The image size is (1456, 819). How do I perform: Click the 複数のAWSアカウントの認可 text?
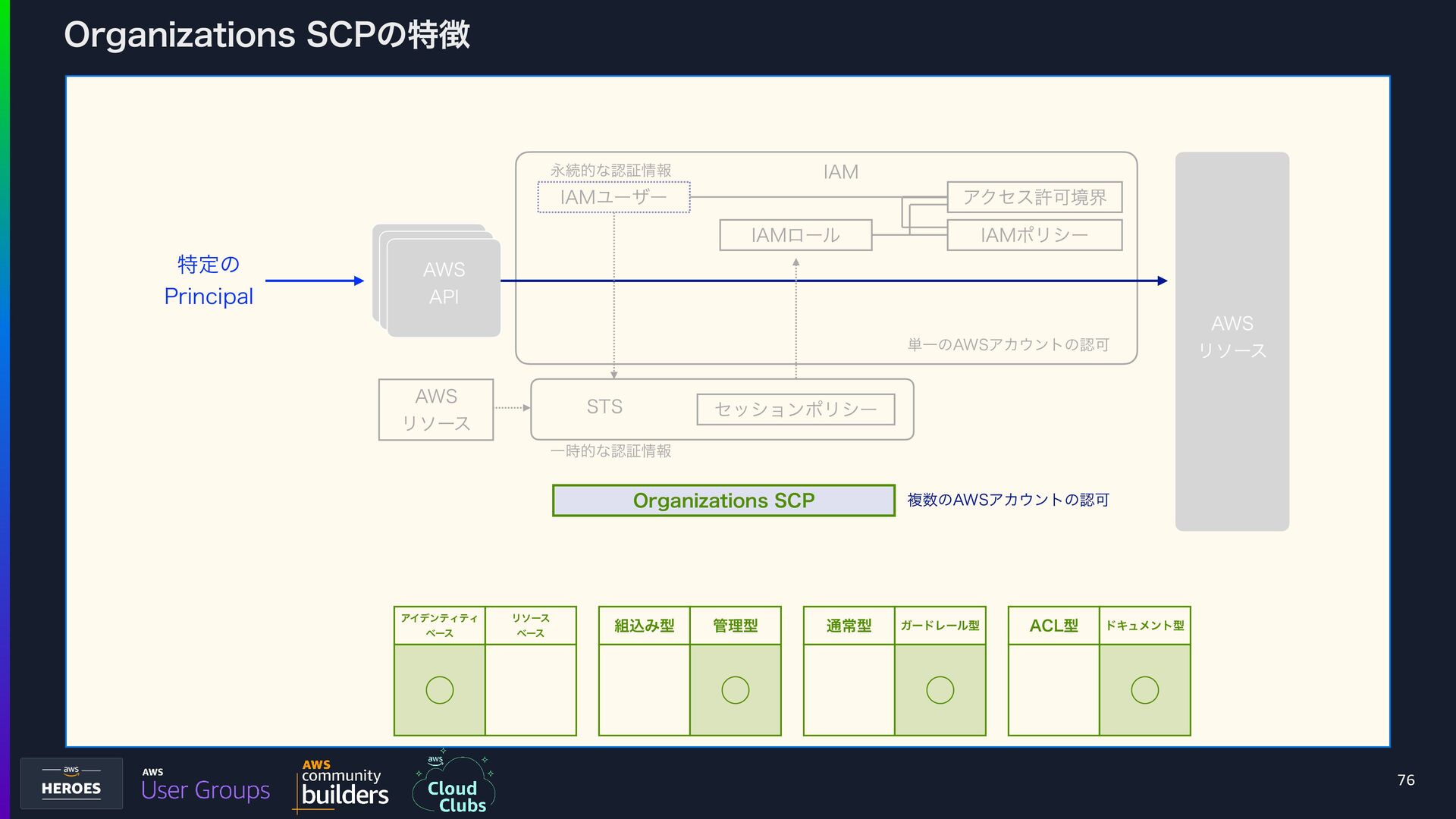(x=1008, y=500)
